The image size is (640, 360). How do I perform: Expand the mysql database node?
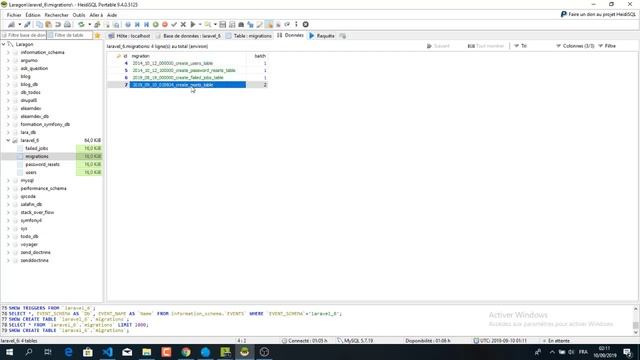click(x=8, y=180)
